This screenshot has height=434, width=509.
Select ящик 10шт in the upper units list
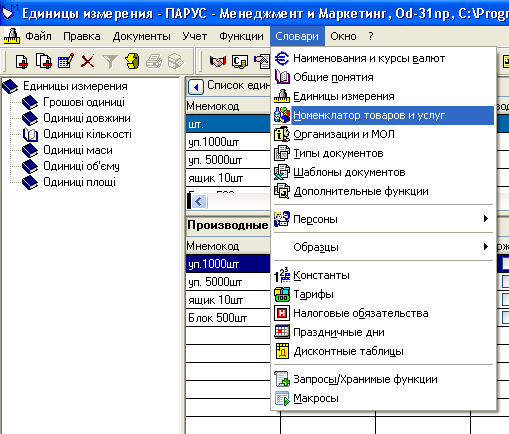pyautogui.click(x=228, y=178)
